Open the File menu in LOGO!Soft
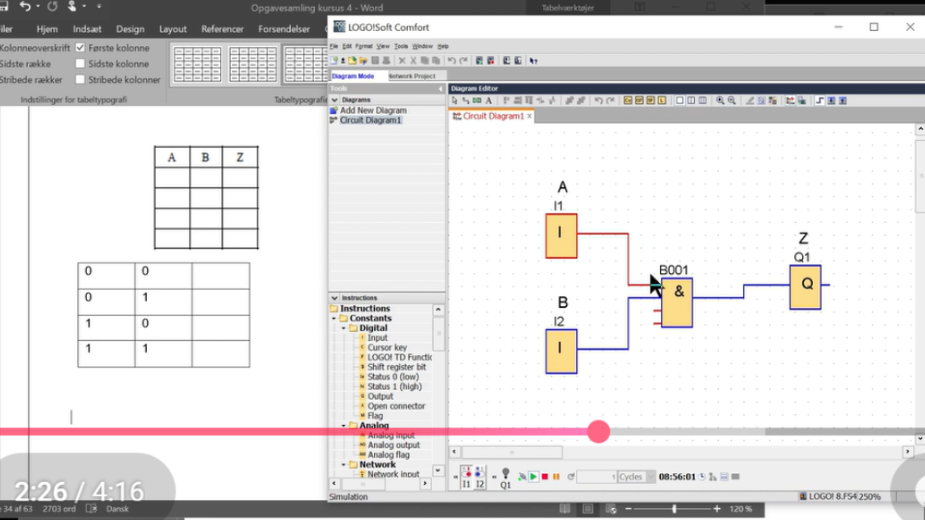This screenshot has height=520, width=925. pos(333,46)
